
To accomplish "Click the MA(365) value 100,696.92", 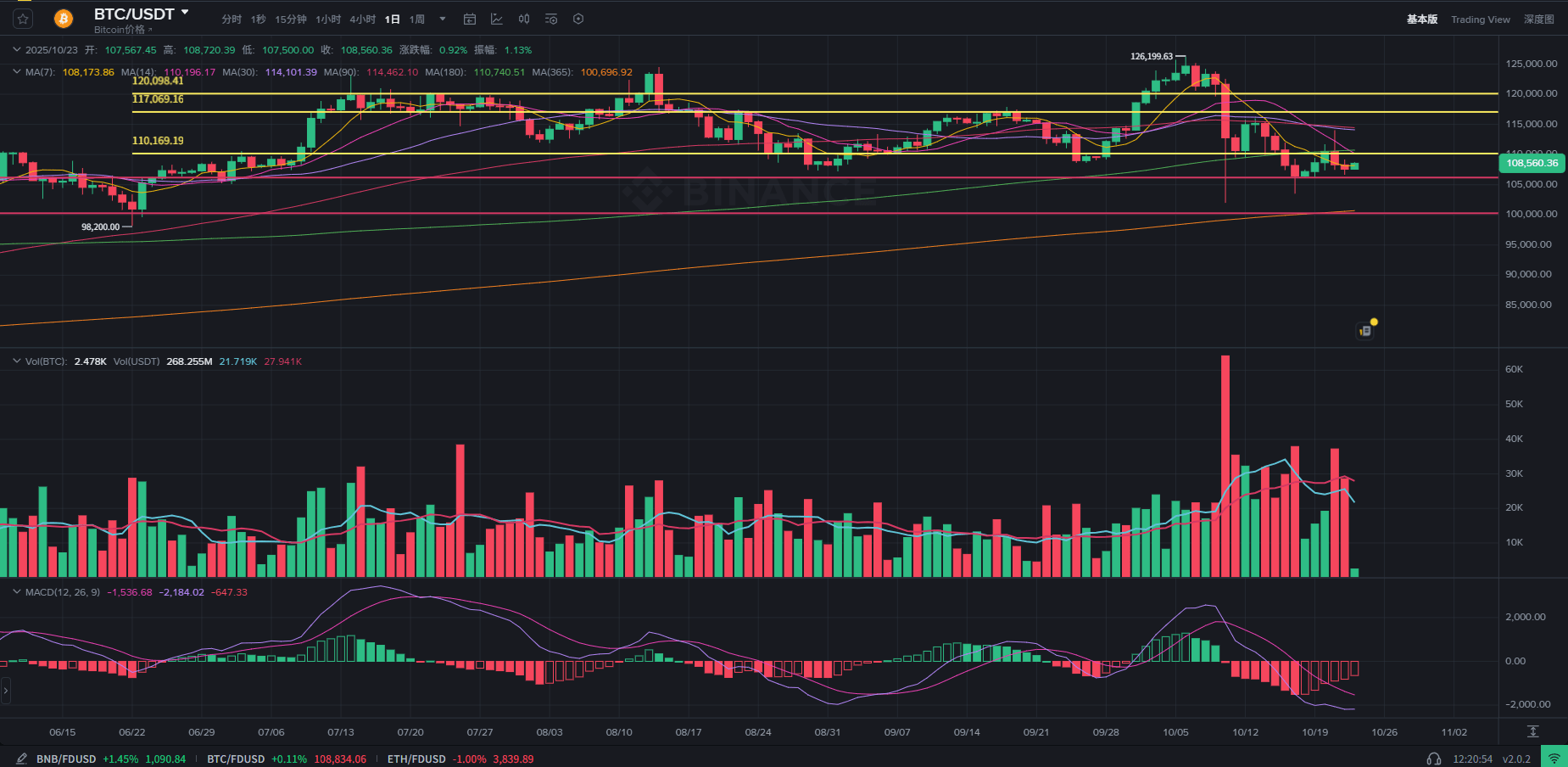I will pos(606,72).
